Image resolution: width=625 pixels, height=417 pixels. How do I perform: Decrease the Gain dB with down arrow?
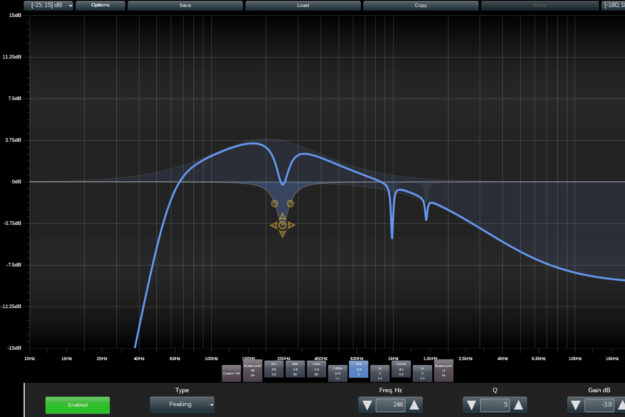[x=575, y=405]
